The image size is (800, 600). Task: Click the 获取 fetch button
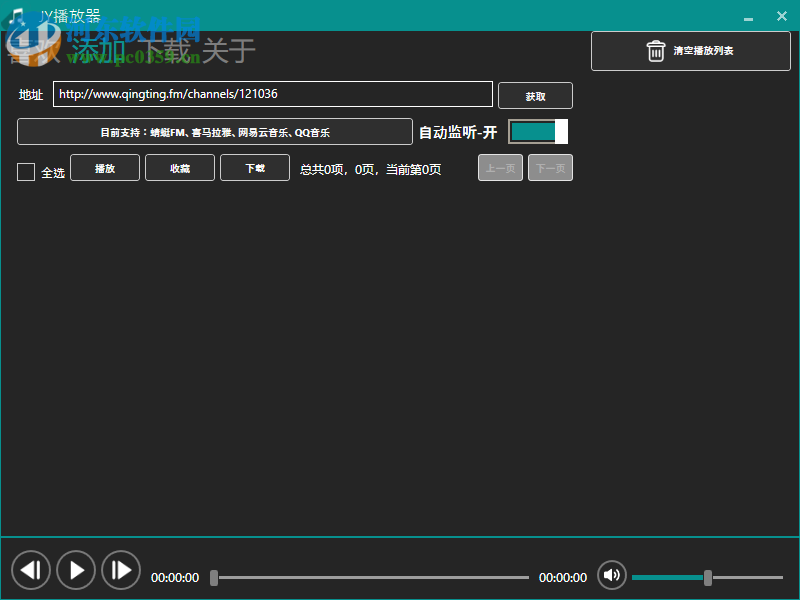point(535,94)
